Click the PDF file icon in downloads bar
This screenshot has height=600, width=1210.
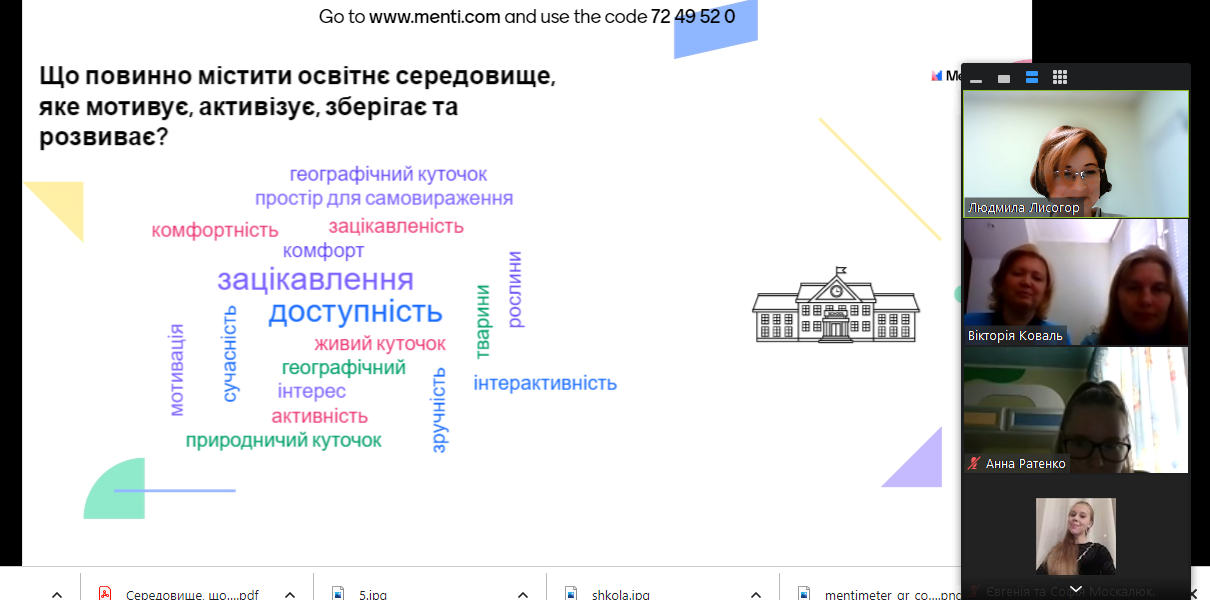(105, 594)
